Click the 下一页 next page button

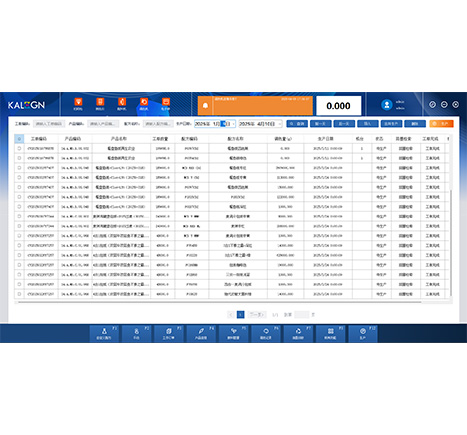(x=256, y=314)
